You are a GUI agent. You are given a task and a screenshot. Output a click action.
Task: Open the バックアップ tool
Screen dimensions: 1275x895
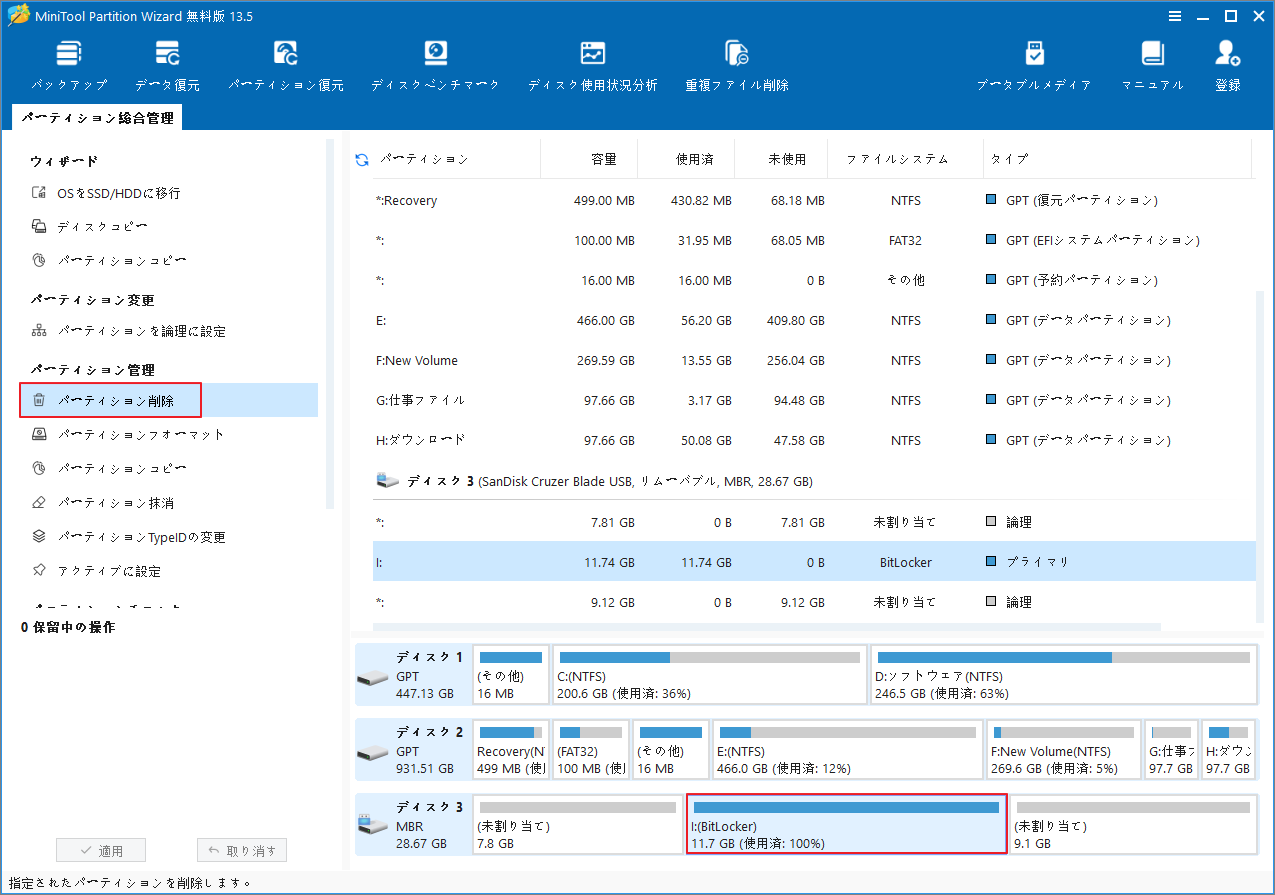pos(68,62)
